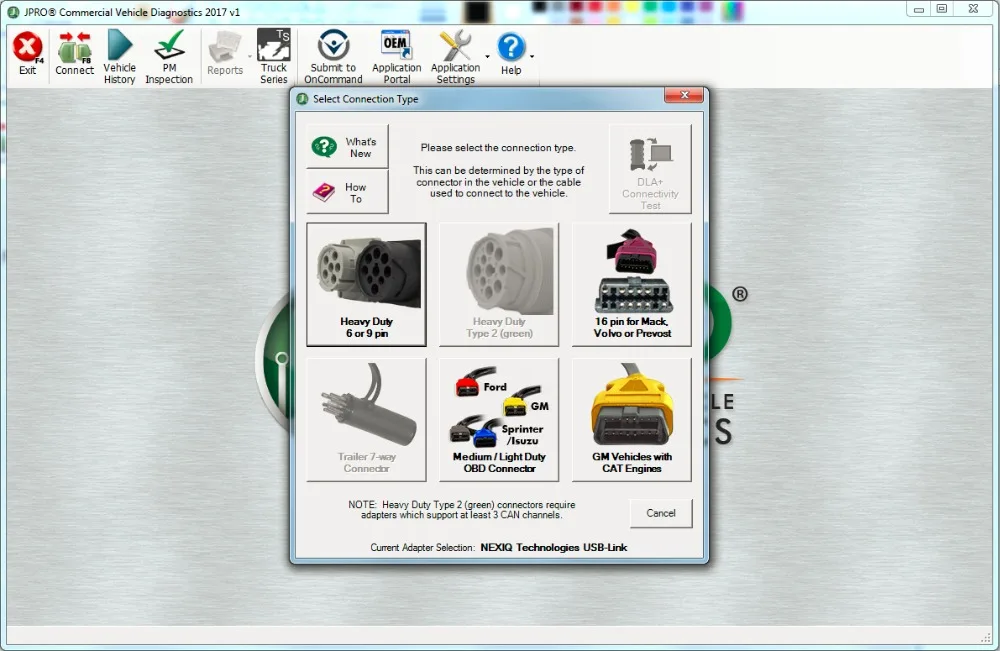Click the How To button
The width and height of the screenshot is (1000, 651).
tap(347, 192)
